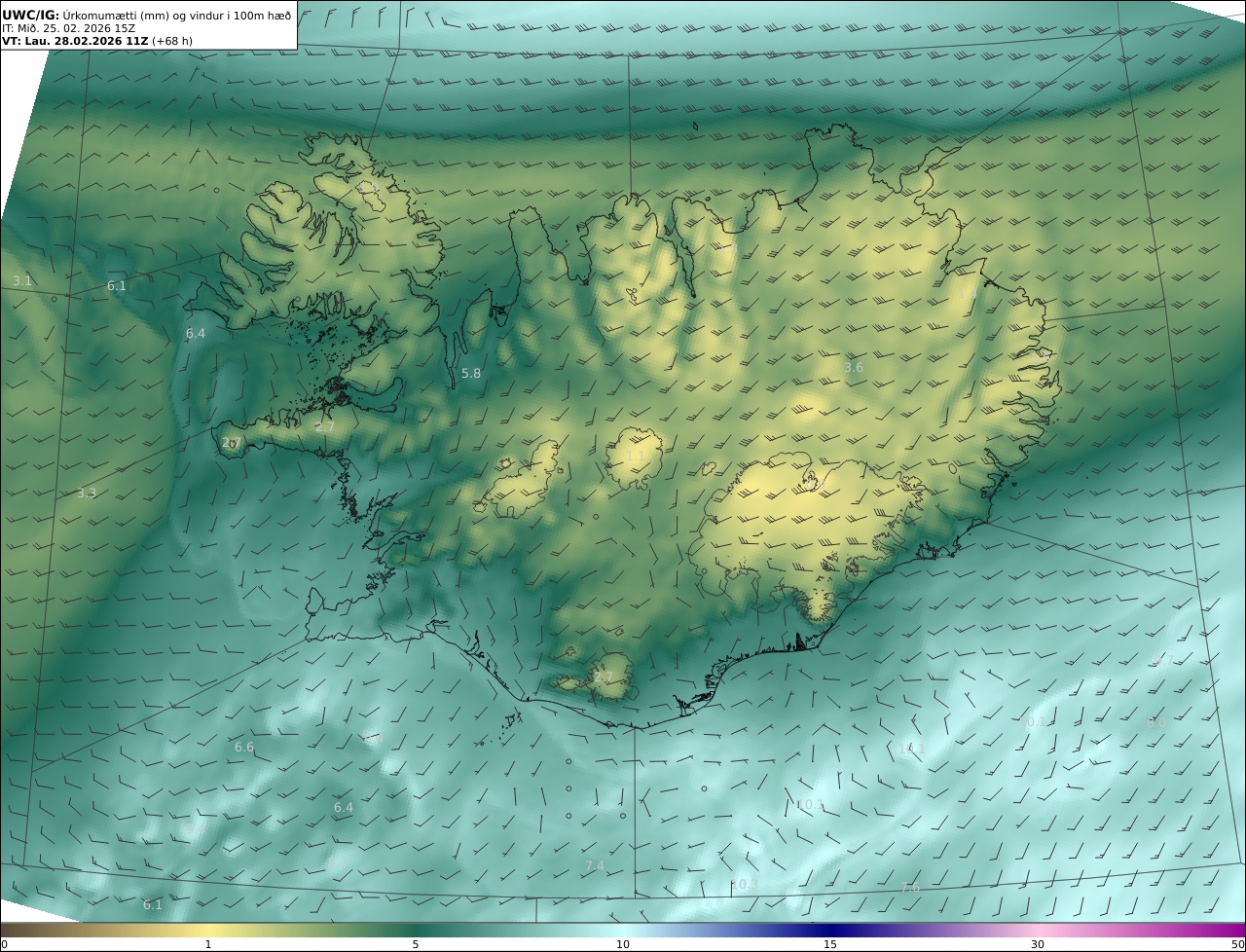Viewport: 1246px width, 952px height.
Task: Click the 7.4 value label
Action: 595,865
